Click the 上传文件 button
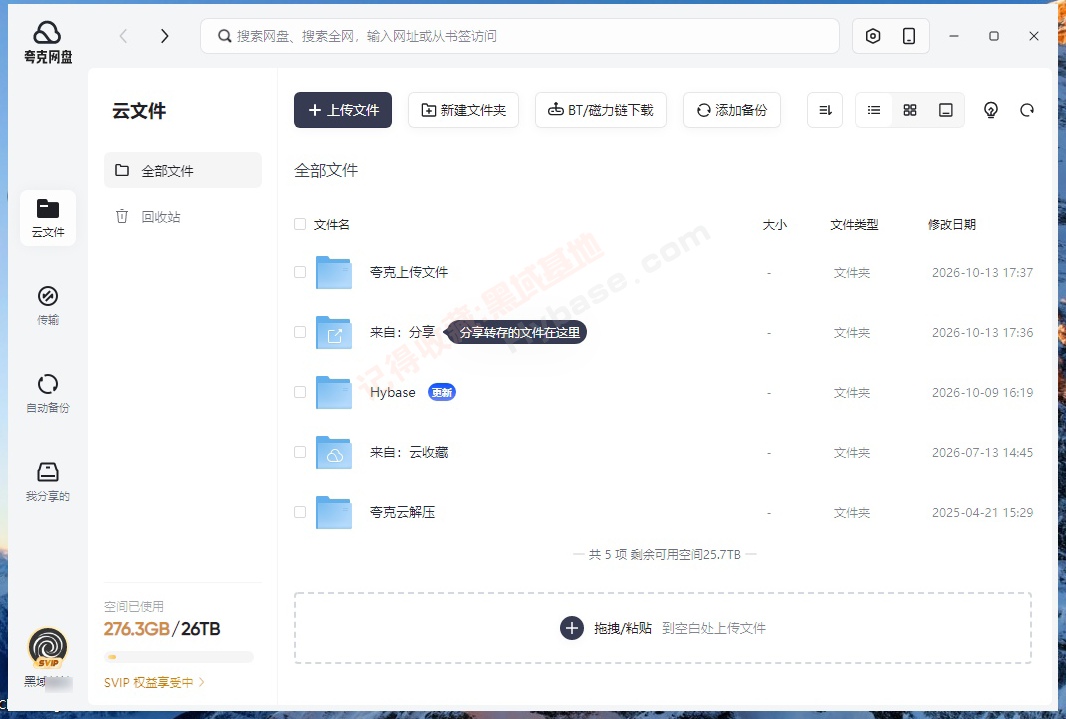 [x=343, y=110]
